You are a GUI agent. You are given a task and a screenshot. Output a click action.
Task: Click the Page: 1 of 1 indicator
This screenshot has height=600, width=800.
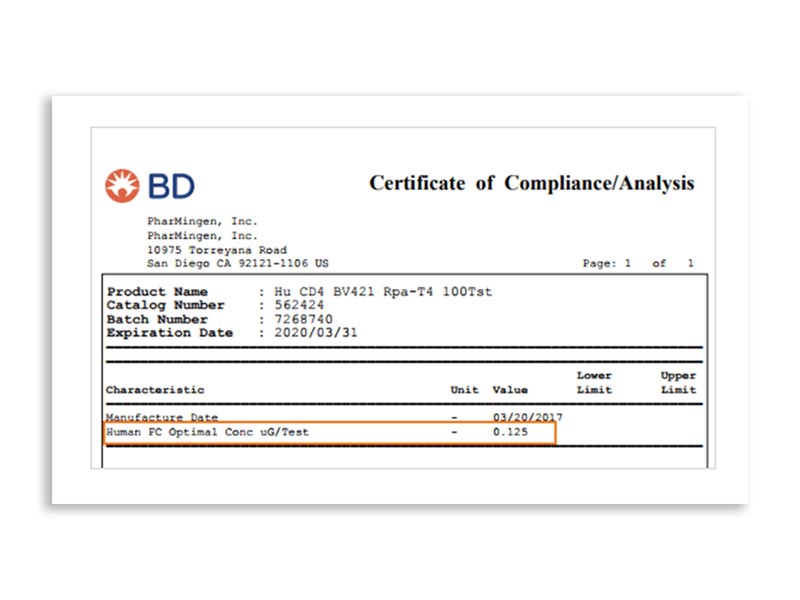click(638, 264)
